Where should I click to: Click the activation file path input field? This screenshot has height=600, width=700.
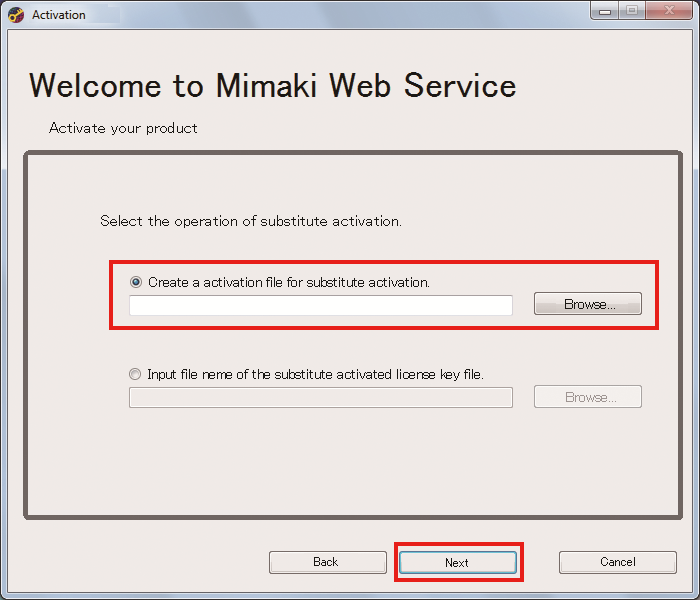click(321, 305)
